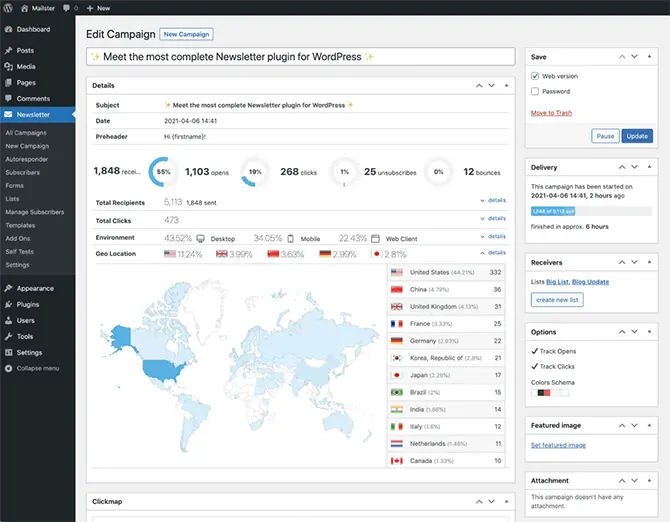Open the comments bubble icon in admin bar
The height and width of the screenshot is (522, 670).
[66, 8]
